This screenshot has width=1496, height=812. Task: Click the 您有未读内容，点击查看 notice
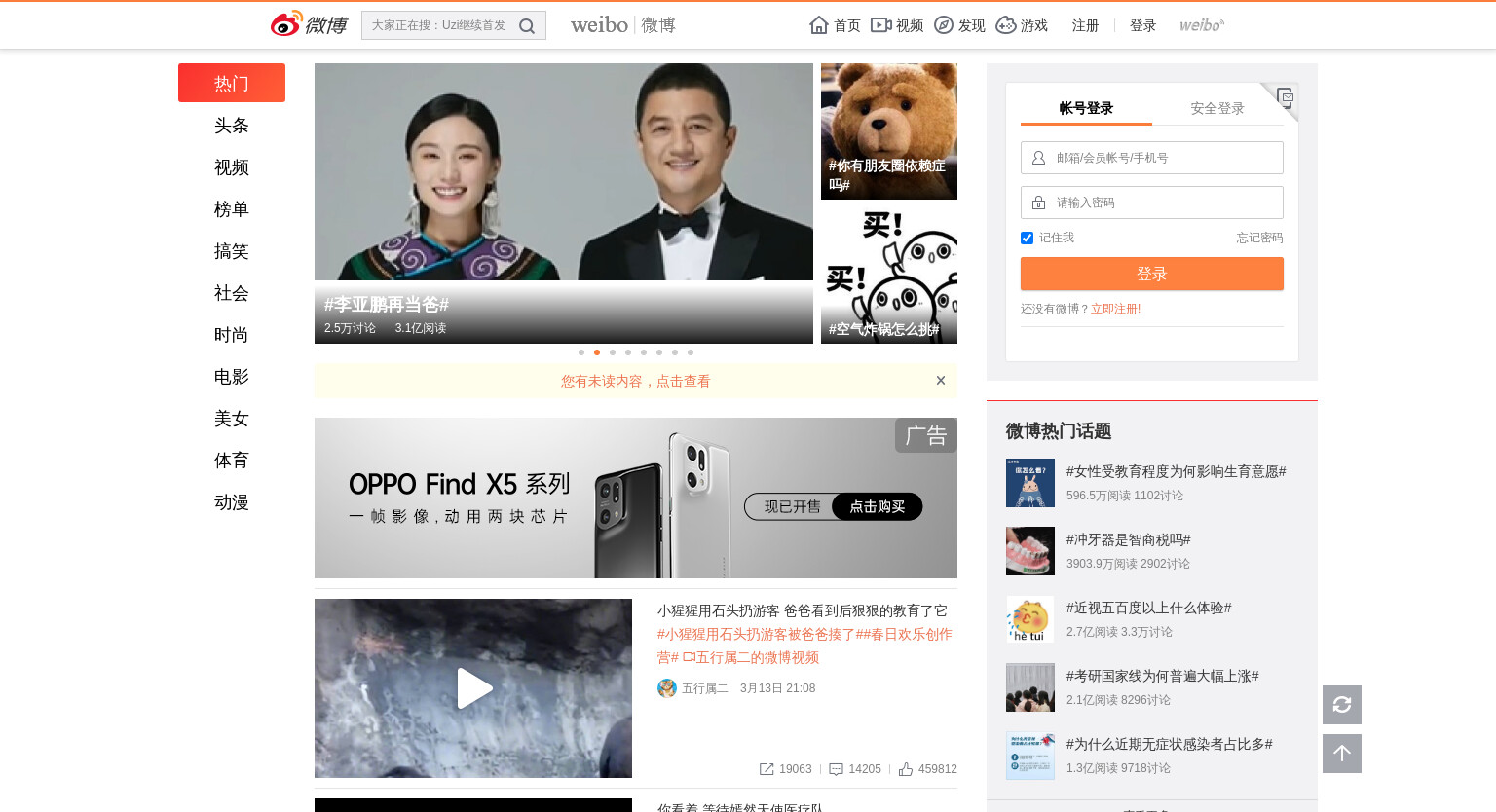click(x=636, y=381)
